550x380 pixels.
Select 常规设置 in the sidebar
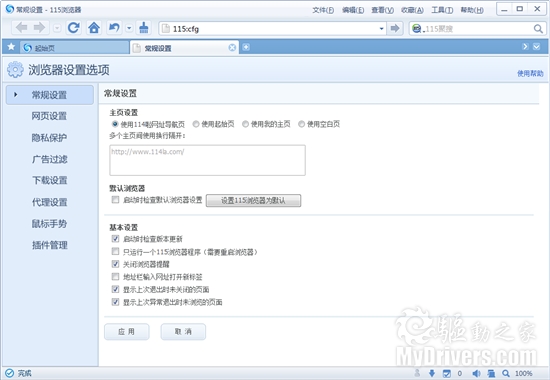[x=49, y=95]
